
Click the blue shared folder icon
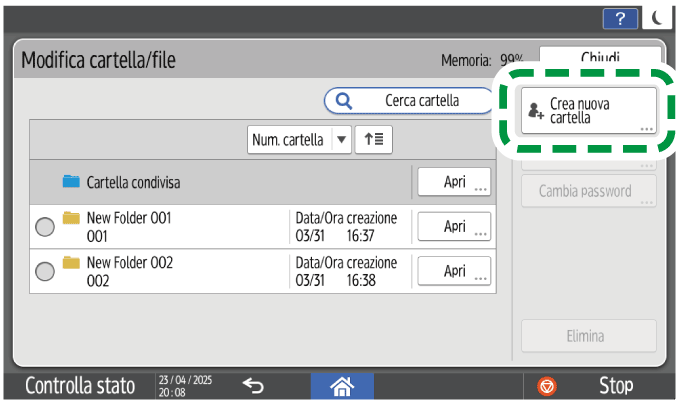point(71,181)
